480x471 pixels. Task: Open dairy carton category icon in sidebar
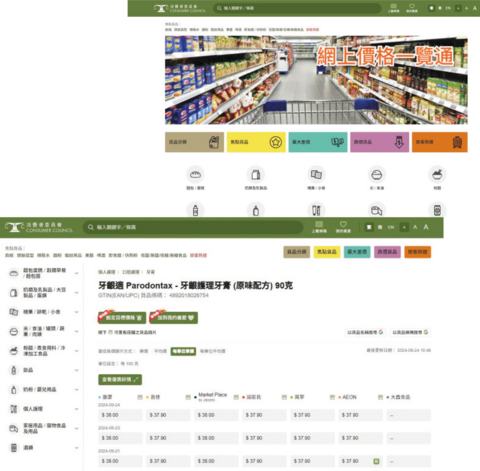tap(14, 293)
